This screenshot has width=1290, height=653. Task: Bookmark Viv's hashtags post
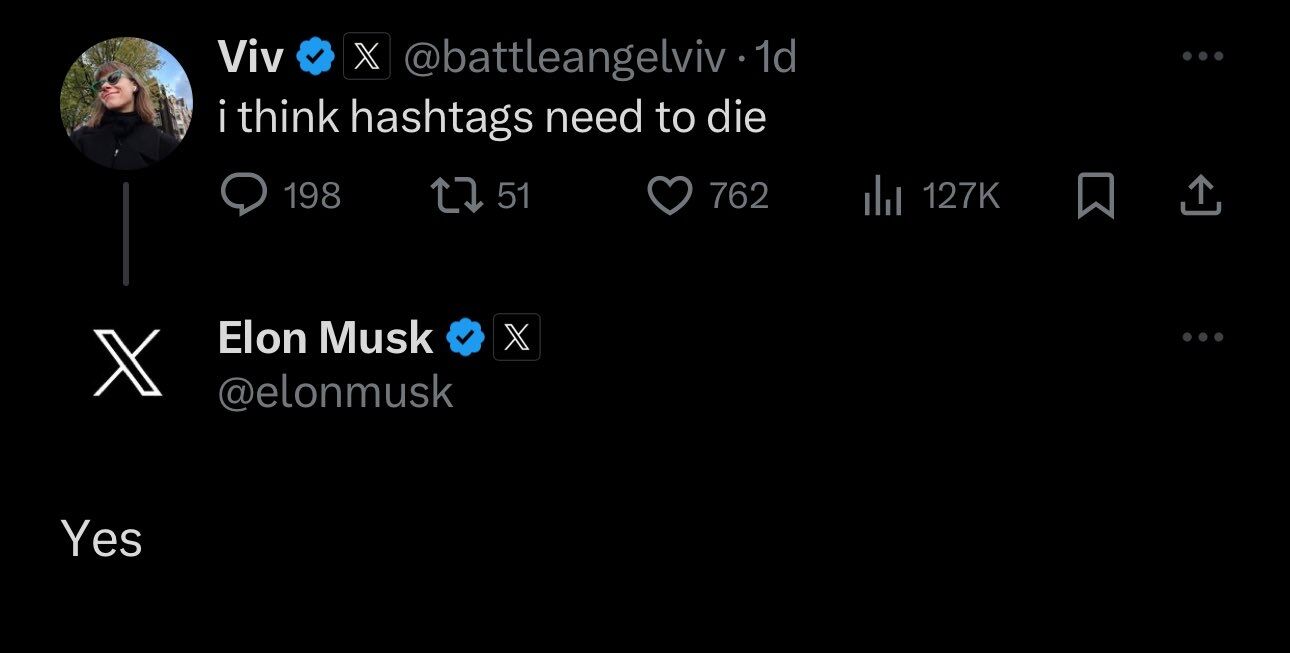1097,196
